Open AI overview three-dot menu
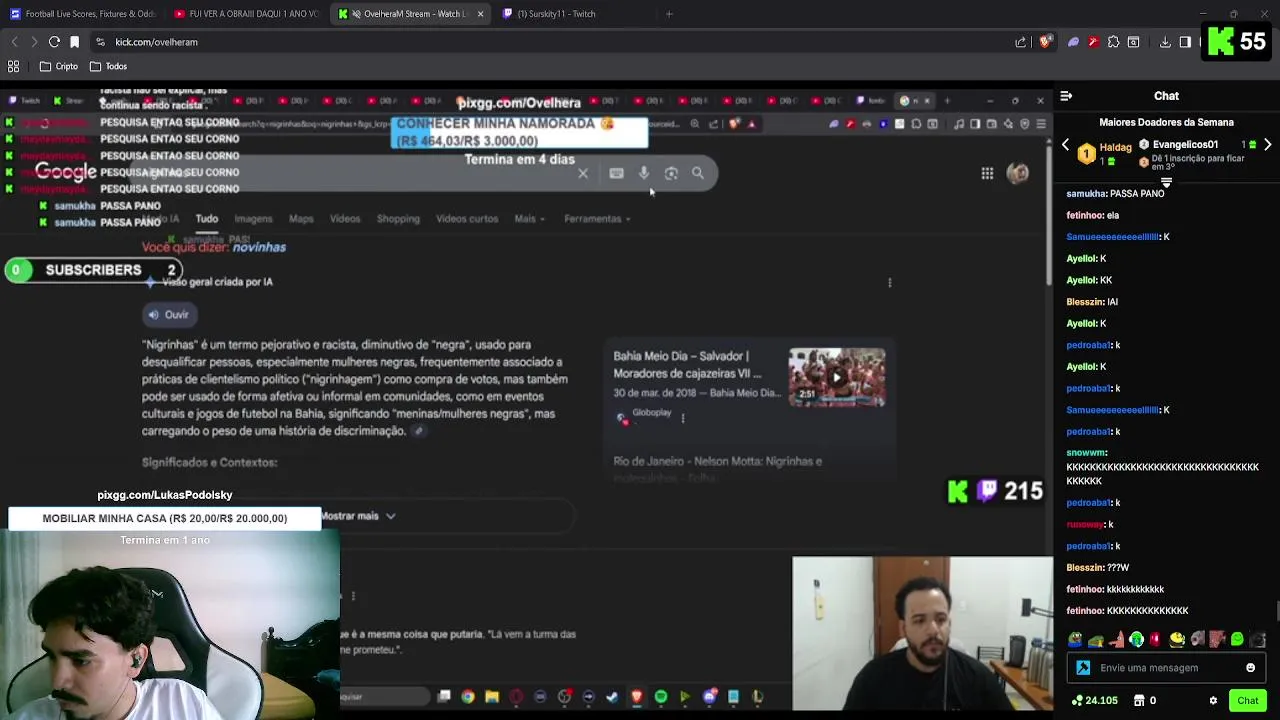The image size is (1280, 720). 890,282
